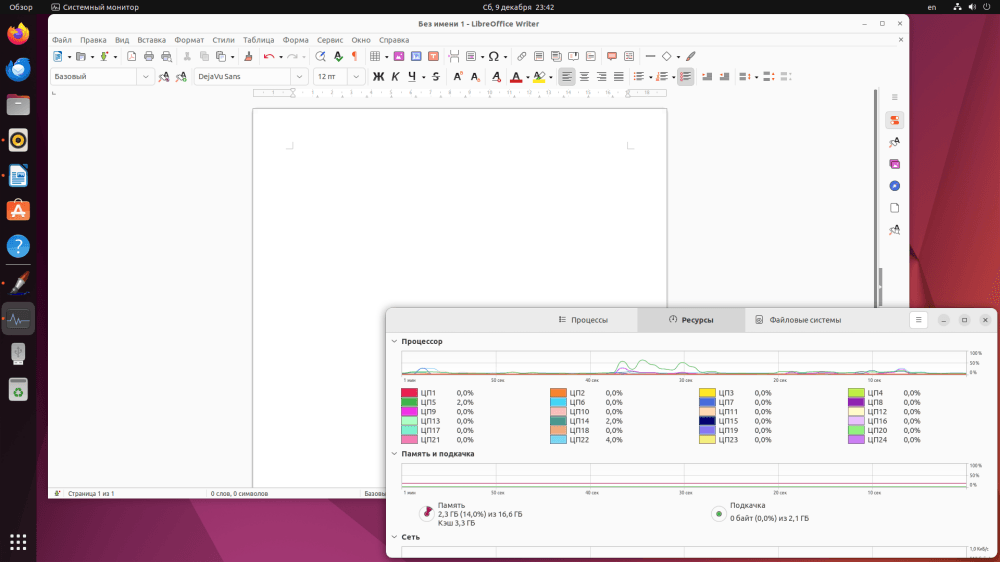Toggle Underline (Ч) formatting
Image resolution: width=1000 pixels, height=562 pixels.
click(x=412, y=77)
